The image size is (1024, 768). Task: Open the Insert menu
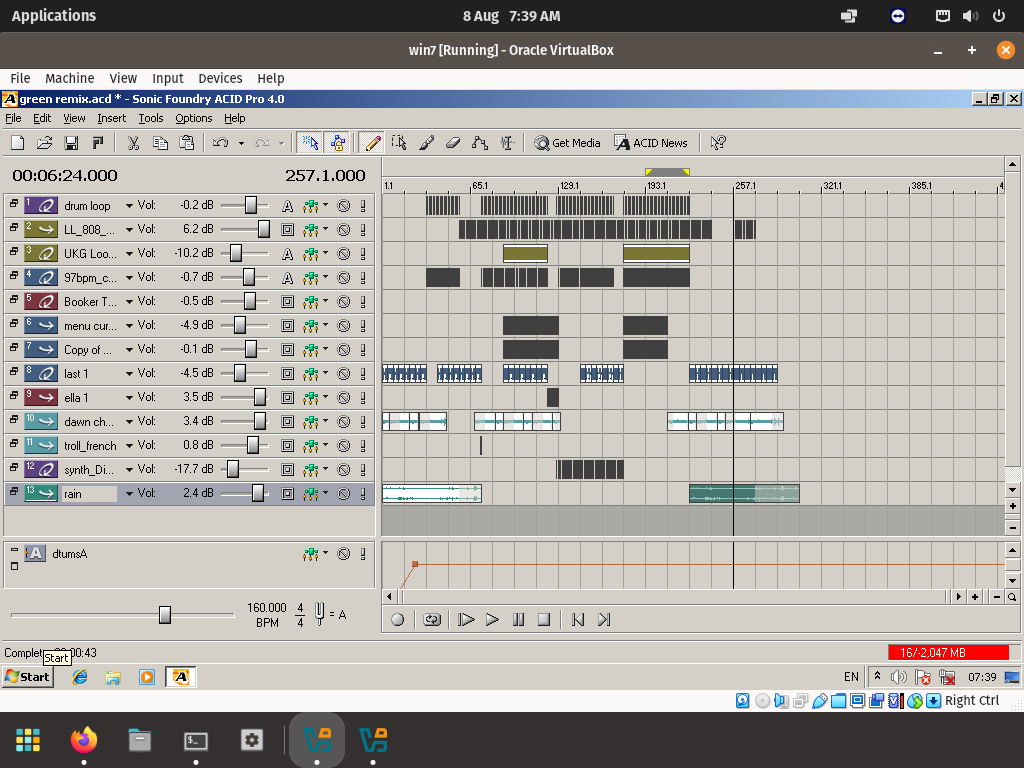pyautogui.click(x=112, y=118)
